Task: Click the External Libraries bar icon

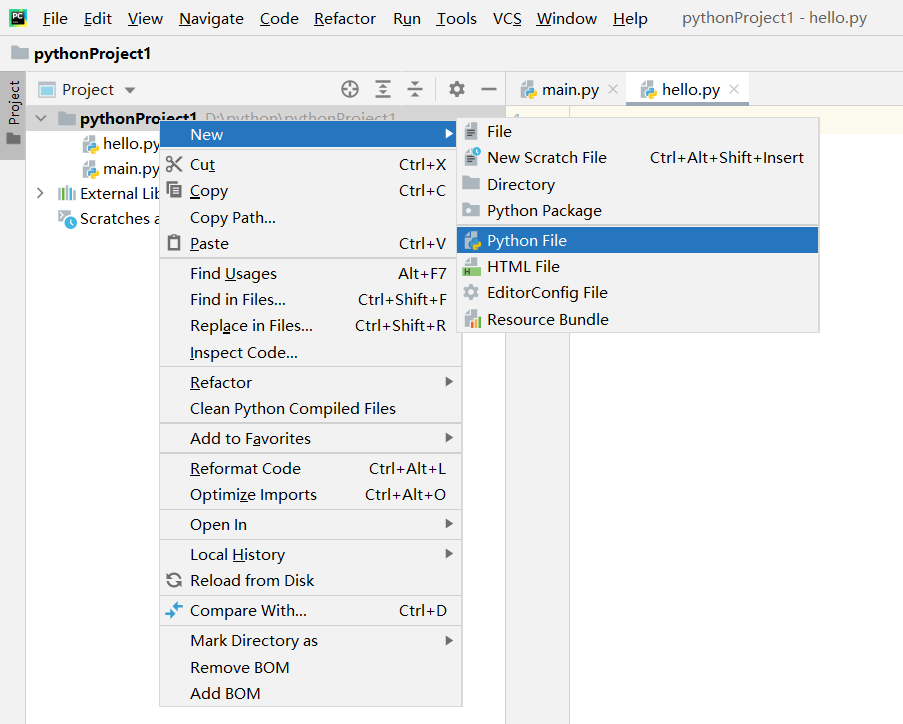Action: [x=67, y=193]
